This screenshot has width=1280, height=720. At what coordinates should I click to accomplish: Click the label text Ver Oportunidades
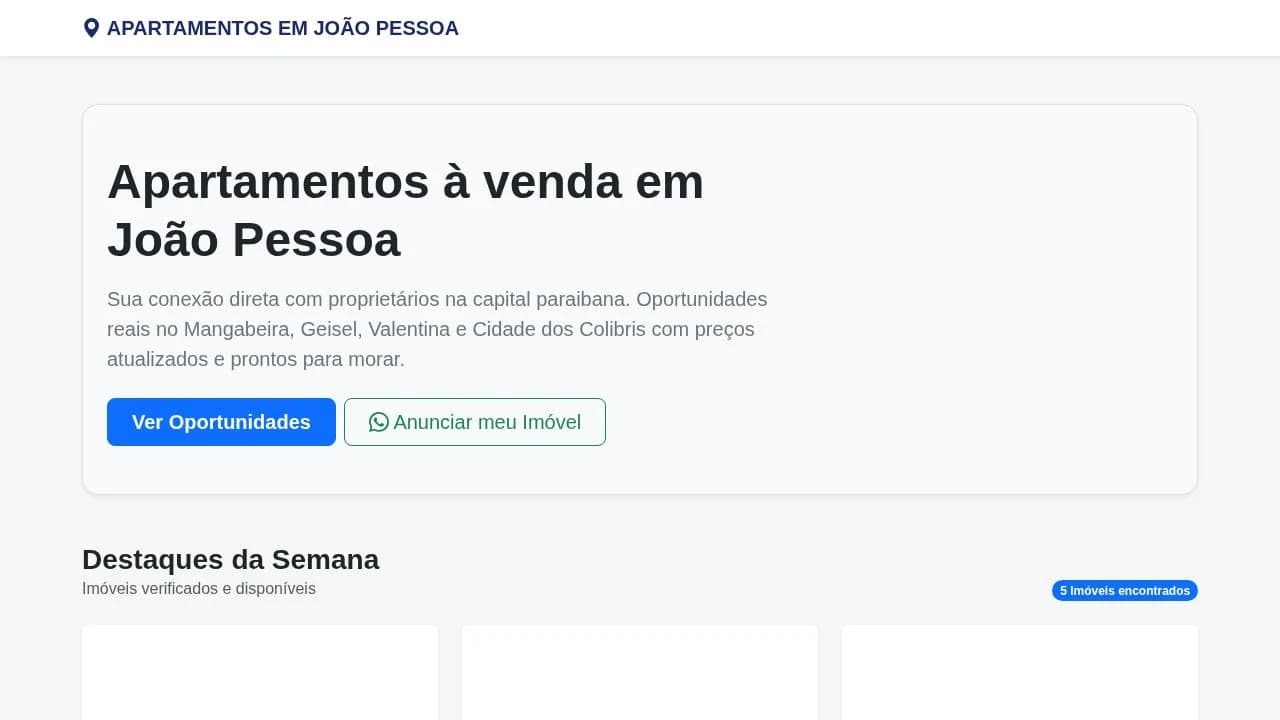(x=221, y=422)
